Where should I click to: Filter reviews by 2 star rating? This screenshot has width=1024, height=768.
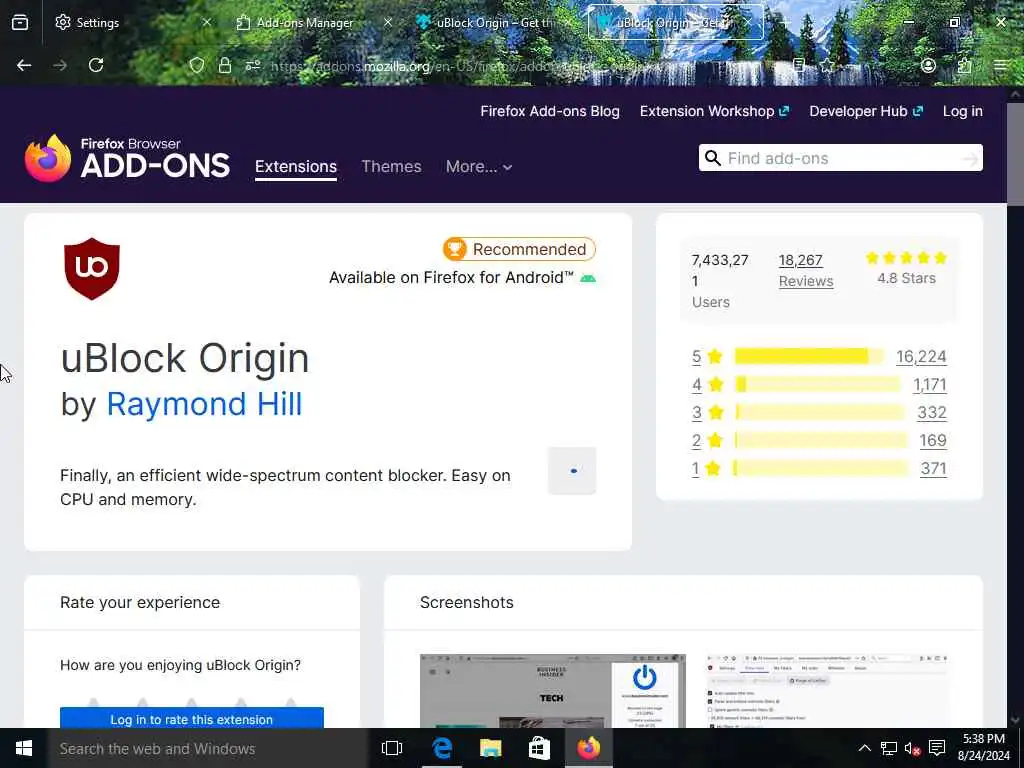[707, 441]
